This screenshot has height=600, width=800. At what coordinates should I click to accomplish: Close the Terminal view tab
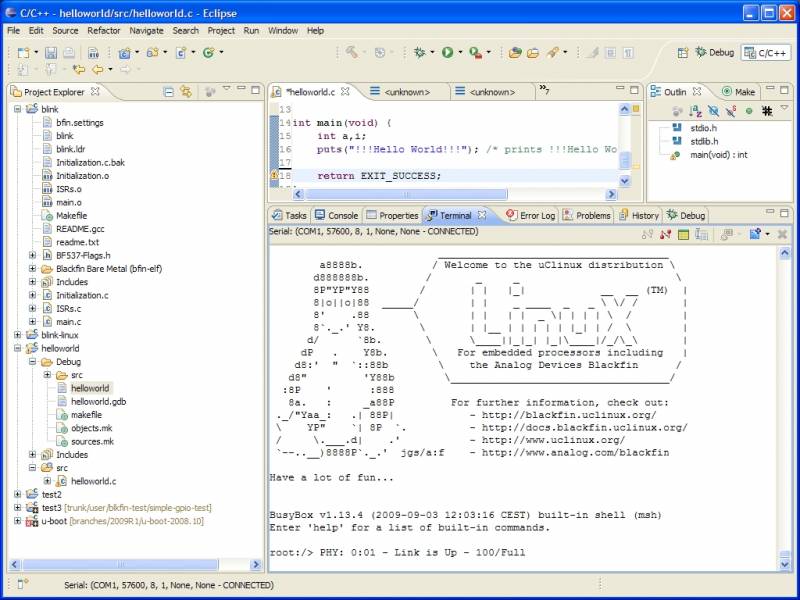[482, 215]
